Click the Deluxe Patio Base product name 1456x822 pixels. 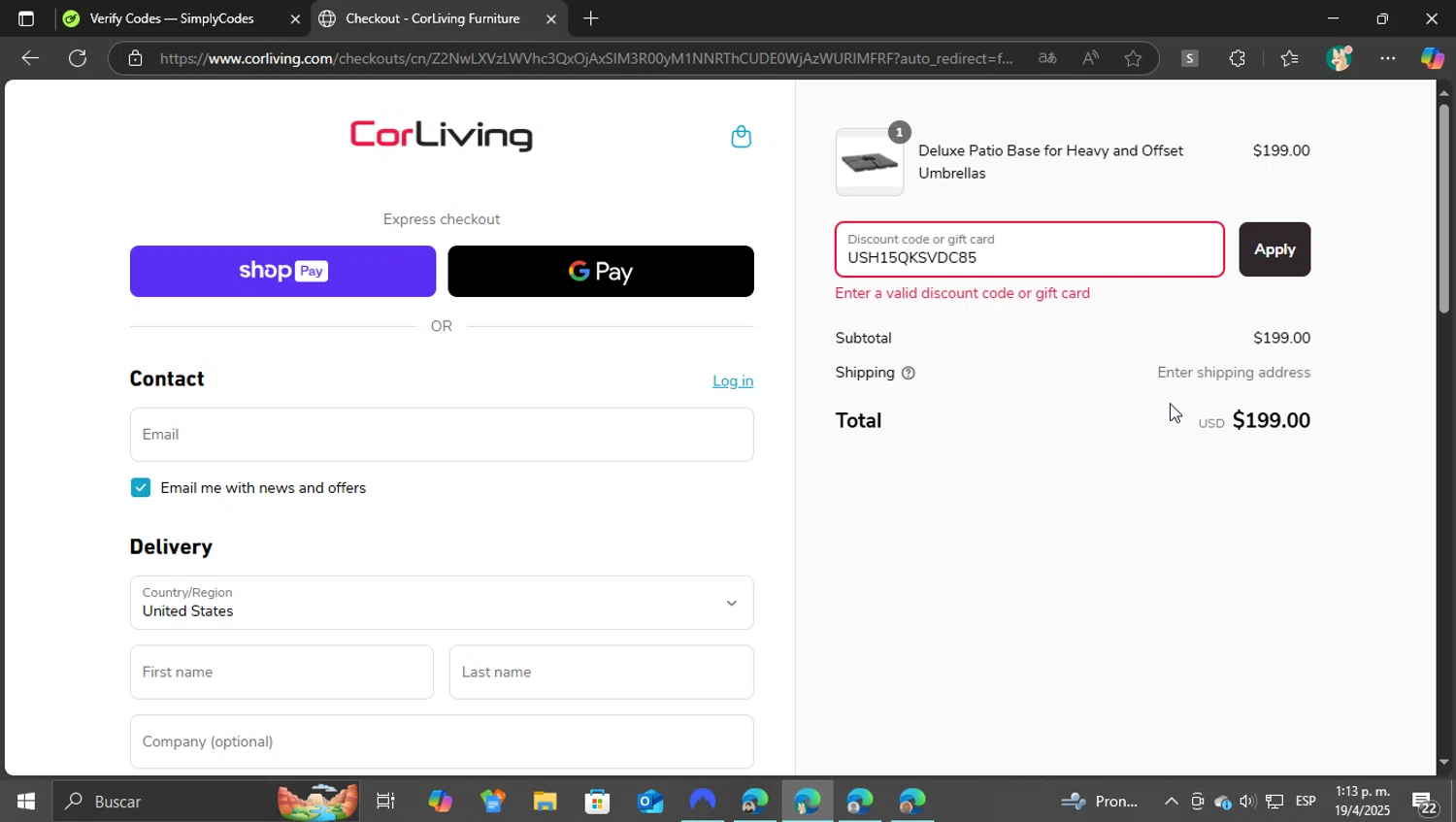[x=1050, y=162]
